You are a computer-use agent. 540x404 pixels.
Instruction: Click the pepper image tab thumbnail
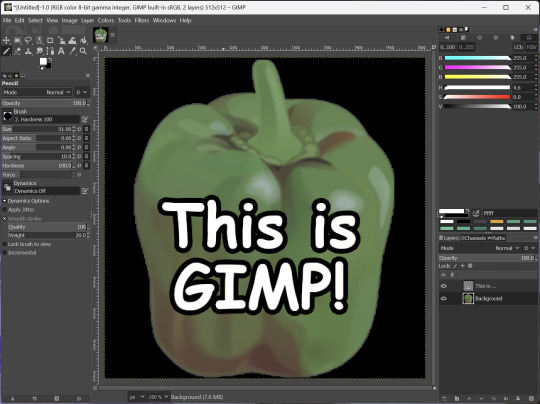[101, 35]
